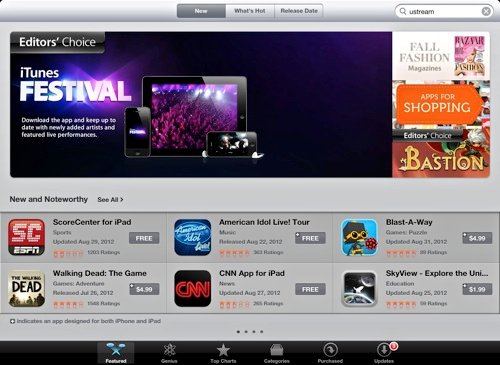The height and width of the screenshot is (365, 500).
Task: Open the Fall Fashion Magazines banner
Action: [x=441, y=56]
